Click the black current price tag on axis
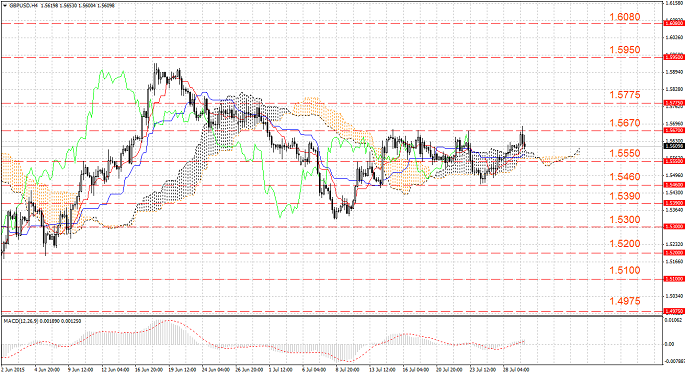685x374 pixels. tap(674, 146)
